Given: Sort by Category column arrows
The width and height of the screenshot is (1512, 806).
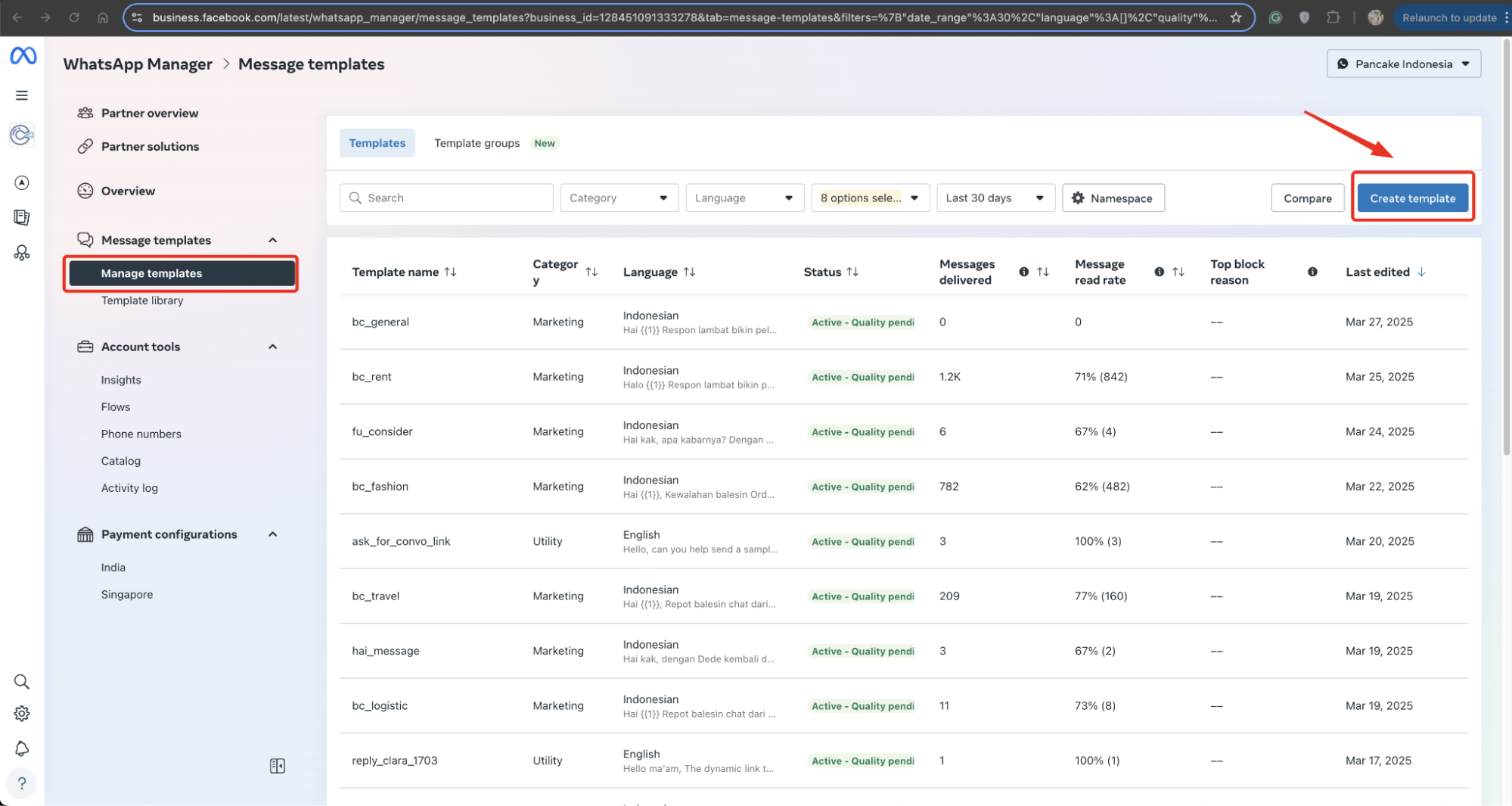Looking at the screenshot, I should pos(592,272).
